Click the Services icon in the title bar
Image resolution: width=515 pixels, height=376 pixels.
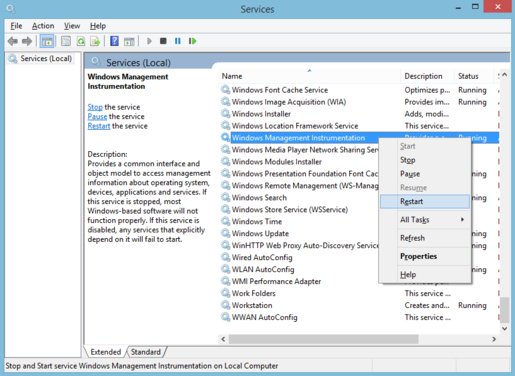coord(10,8)
